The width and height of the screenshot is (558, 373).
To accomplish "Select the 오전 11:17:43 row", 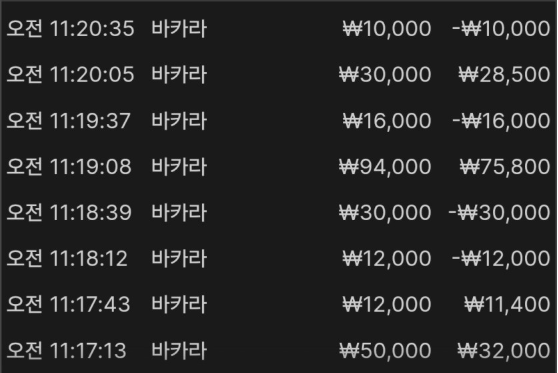I will click(x=279, y=304).
